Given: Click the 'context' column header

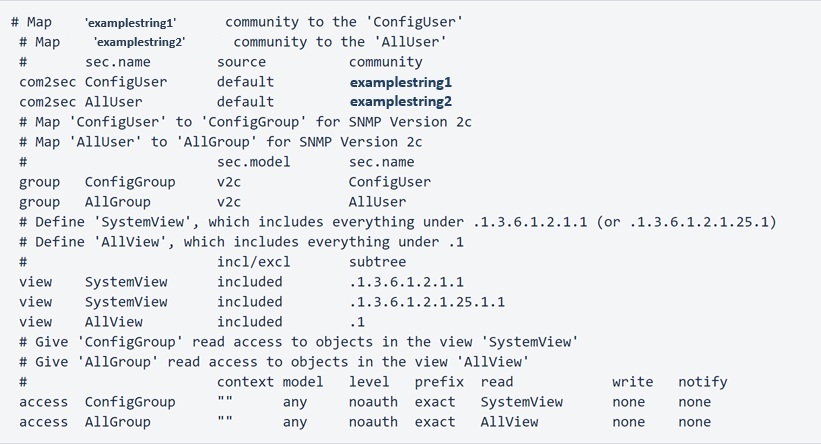Looking at the screenshot, I should tap(245, 382).
